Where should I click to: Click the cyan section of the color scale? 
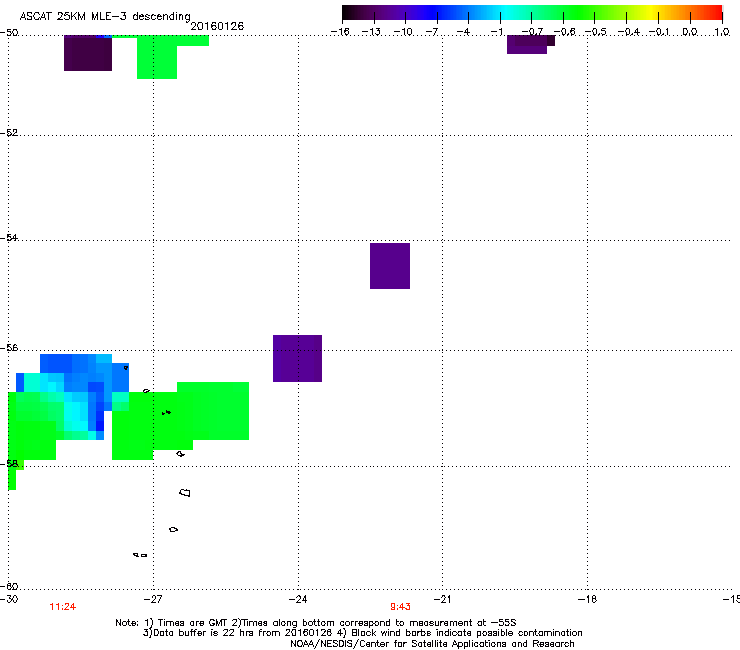(505, 13)
